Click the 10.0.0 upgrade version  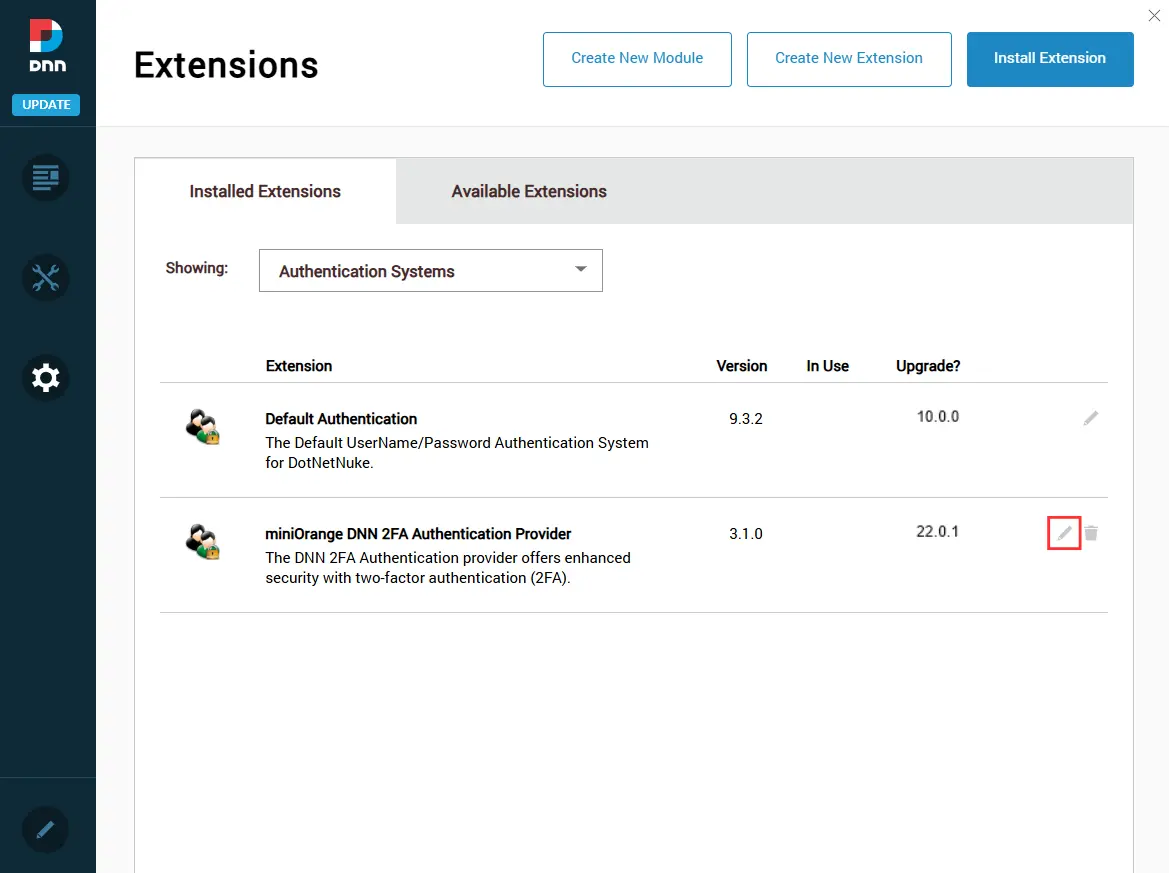pos(938,417)
